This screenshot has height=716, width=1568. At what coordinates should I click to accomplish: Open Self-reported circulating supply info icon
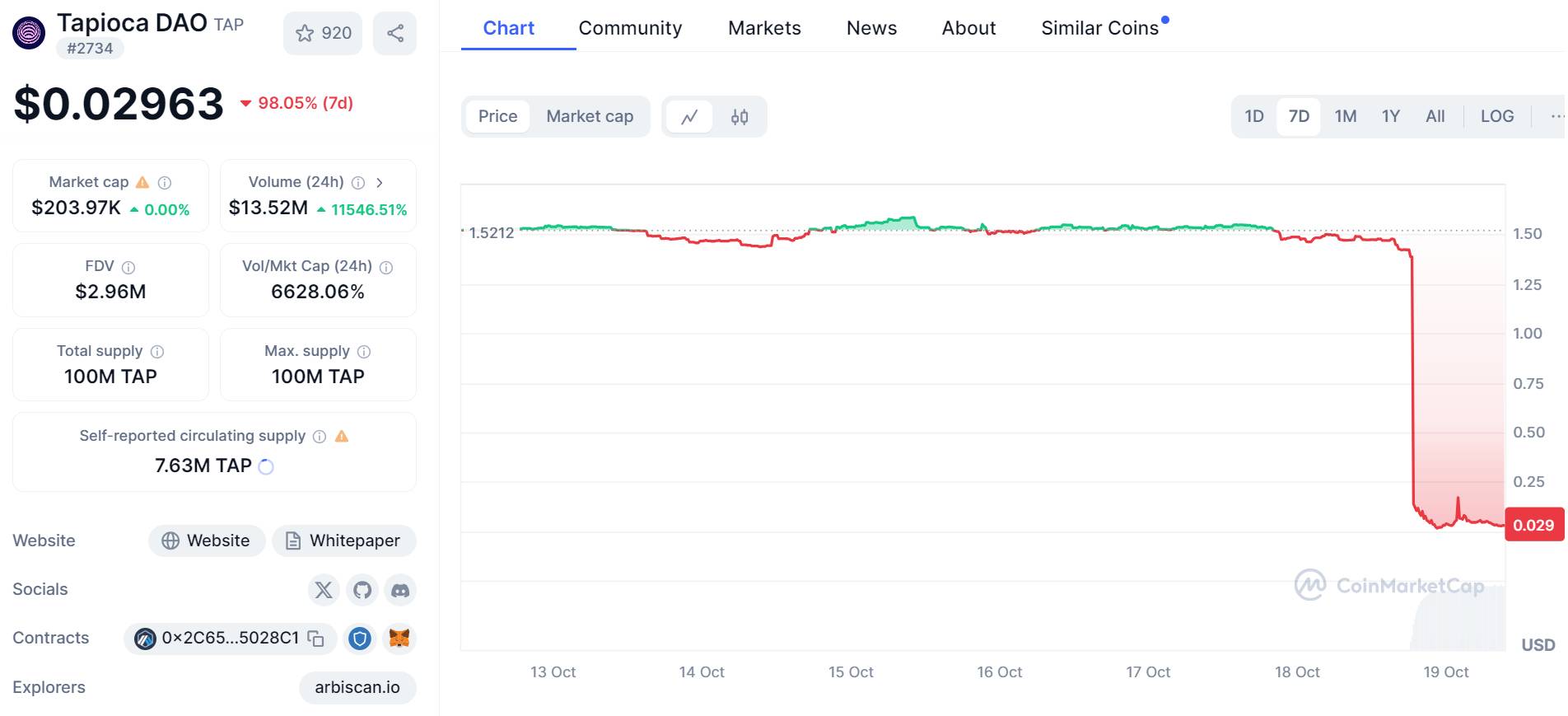tap(320, 437)
